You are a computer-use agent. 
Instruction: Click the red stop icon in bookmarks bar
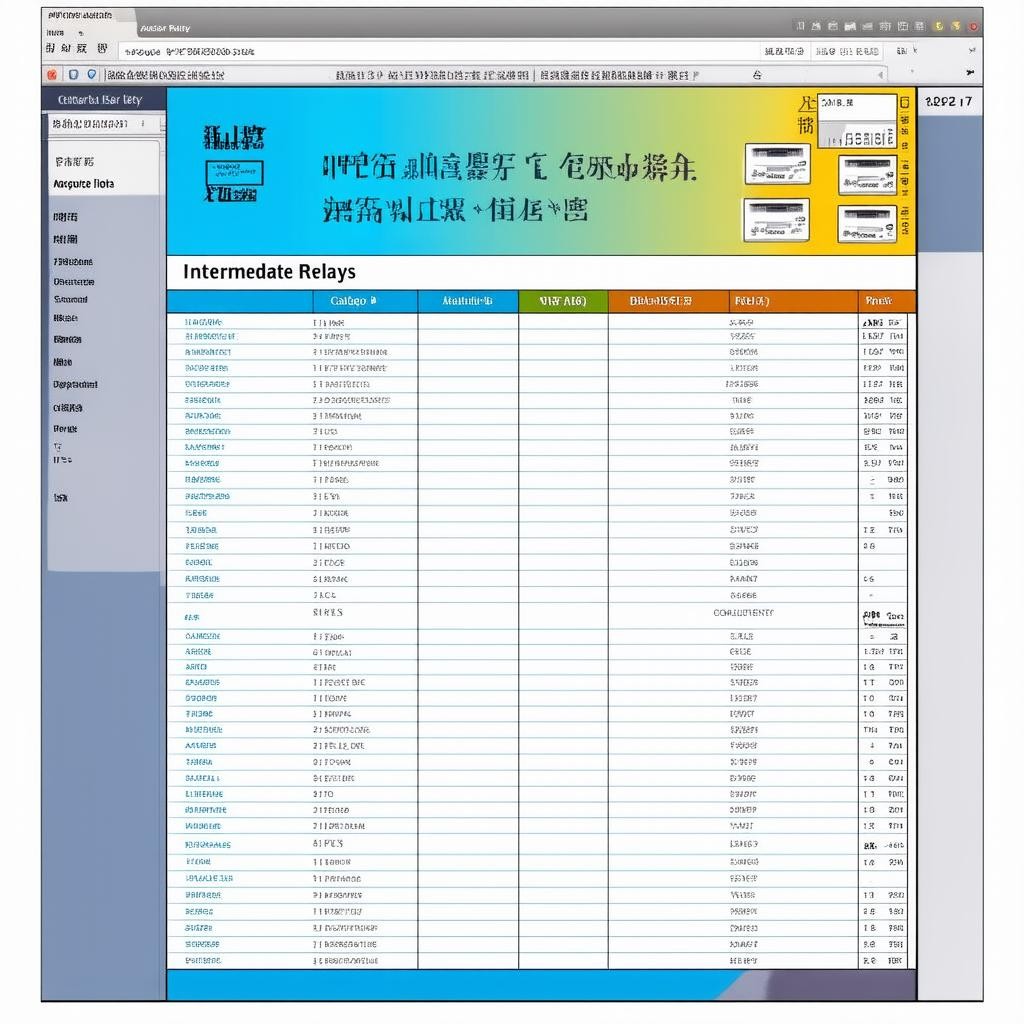(52, 74)
